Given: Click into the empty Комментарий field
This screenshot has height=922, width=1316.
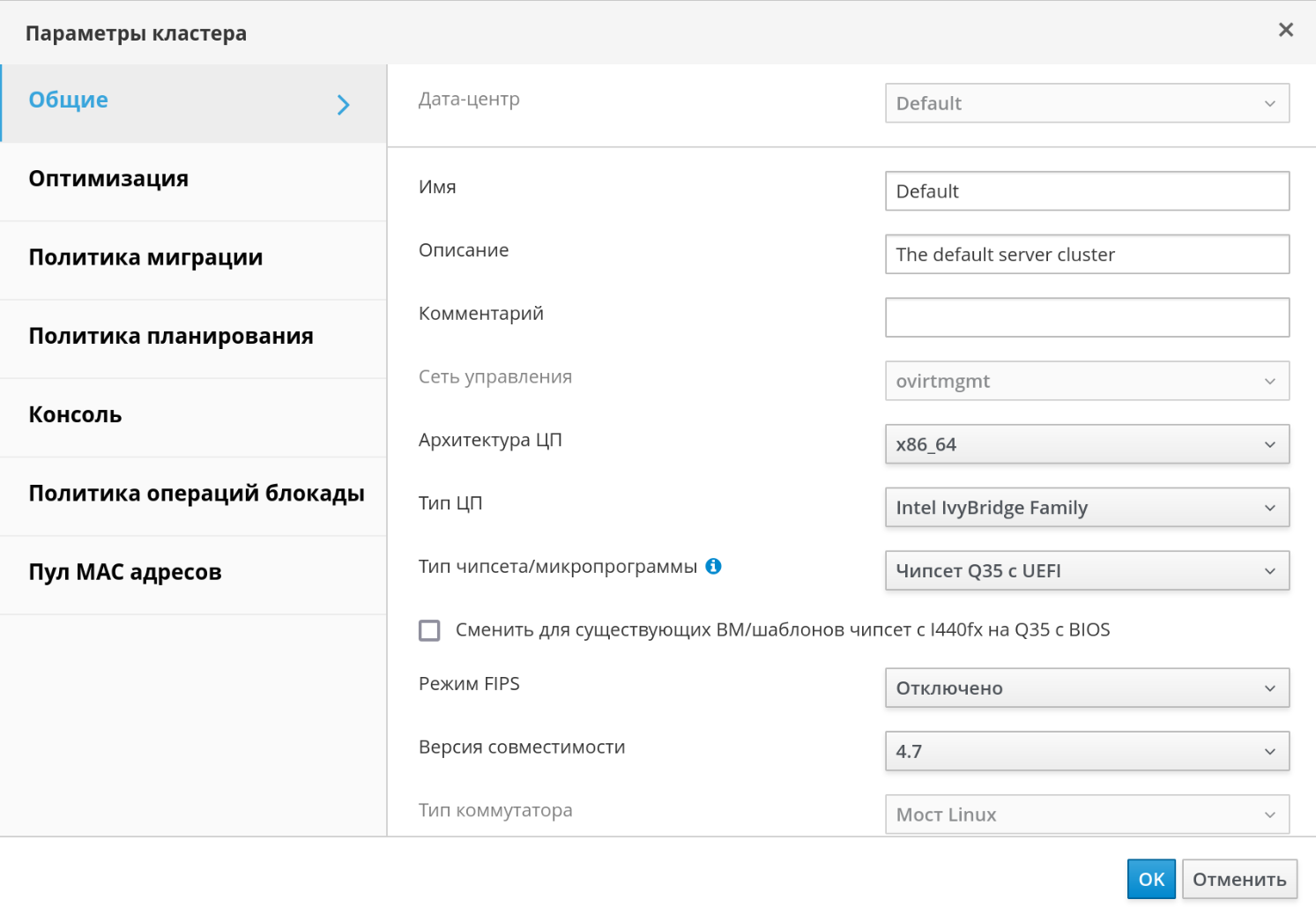Looking at the screenshot, I should pos(1086,318).
